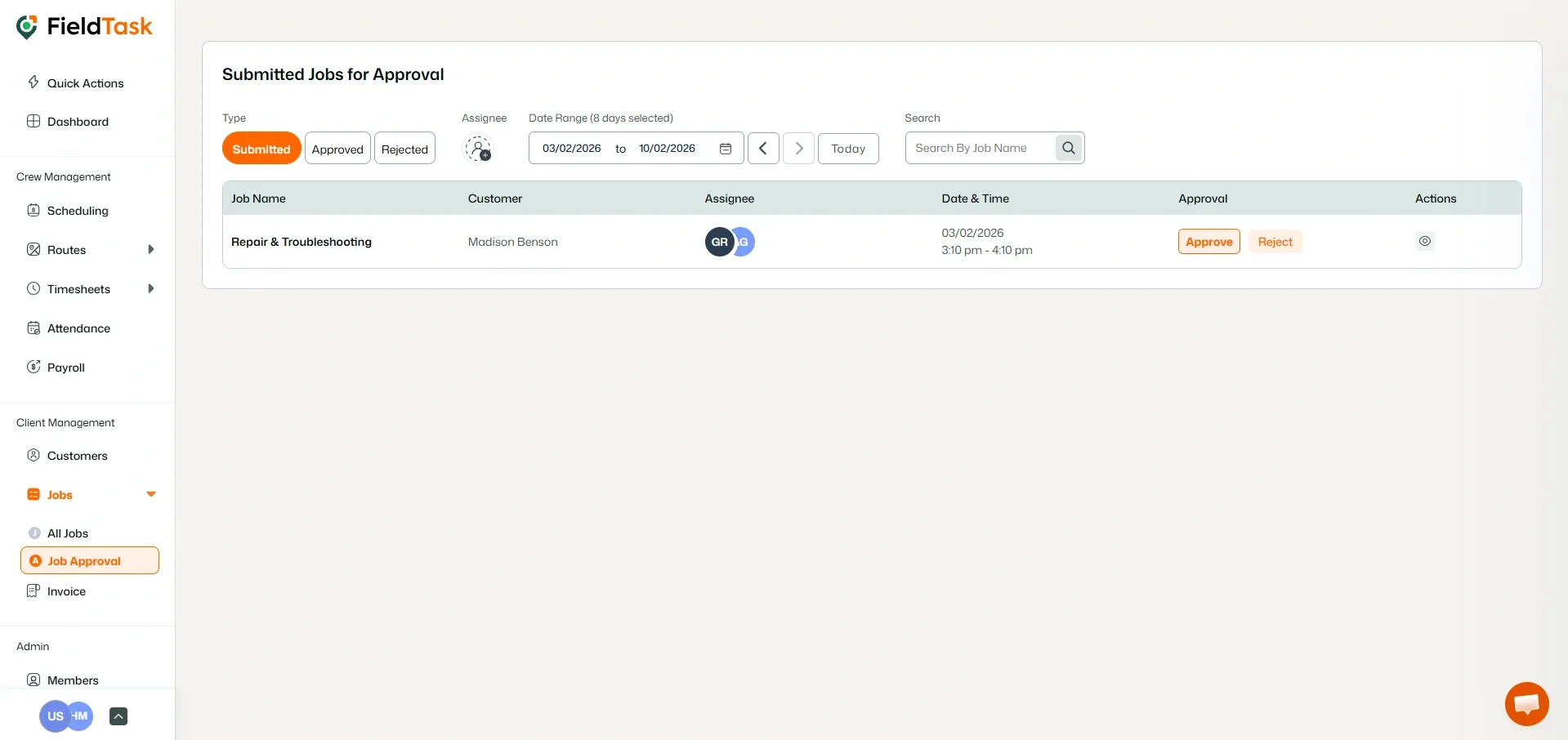This screenshot has width=1568, height=740.
Task: Click the US user avatar
Action: click(x=55, y=716)
